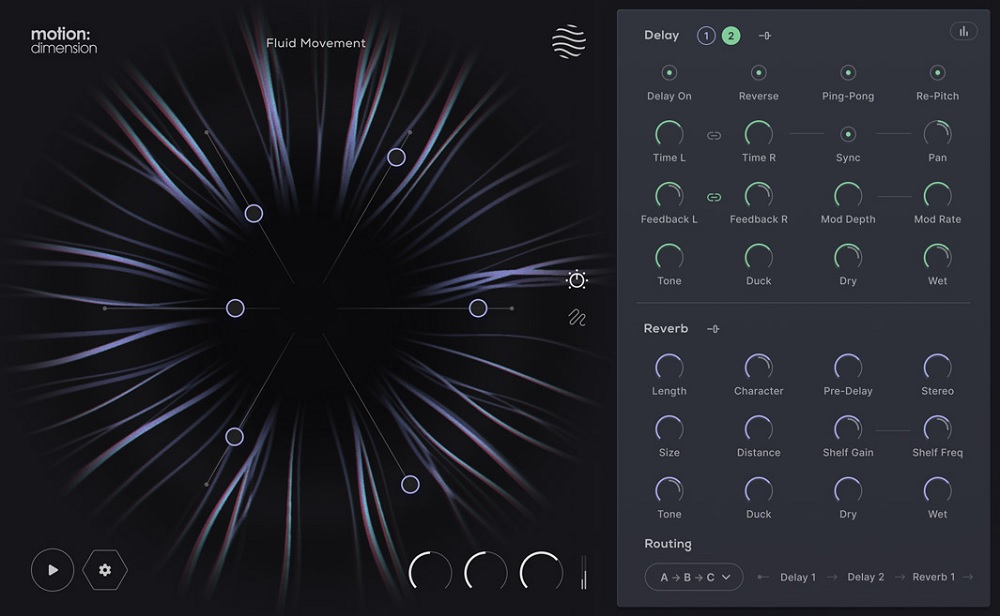Open the settings gear in the bottom left
This screenshot has height=616, width=1000.
[x=104, y=570]
